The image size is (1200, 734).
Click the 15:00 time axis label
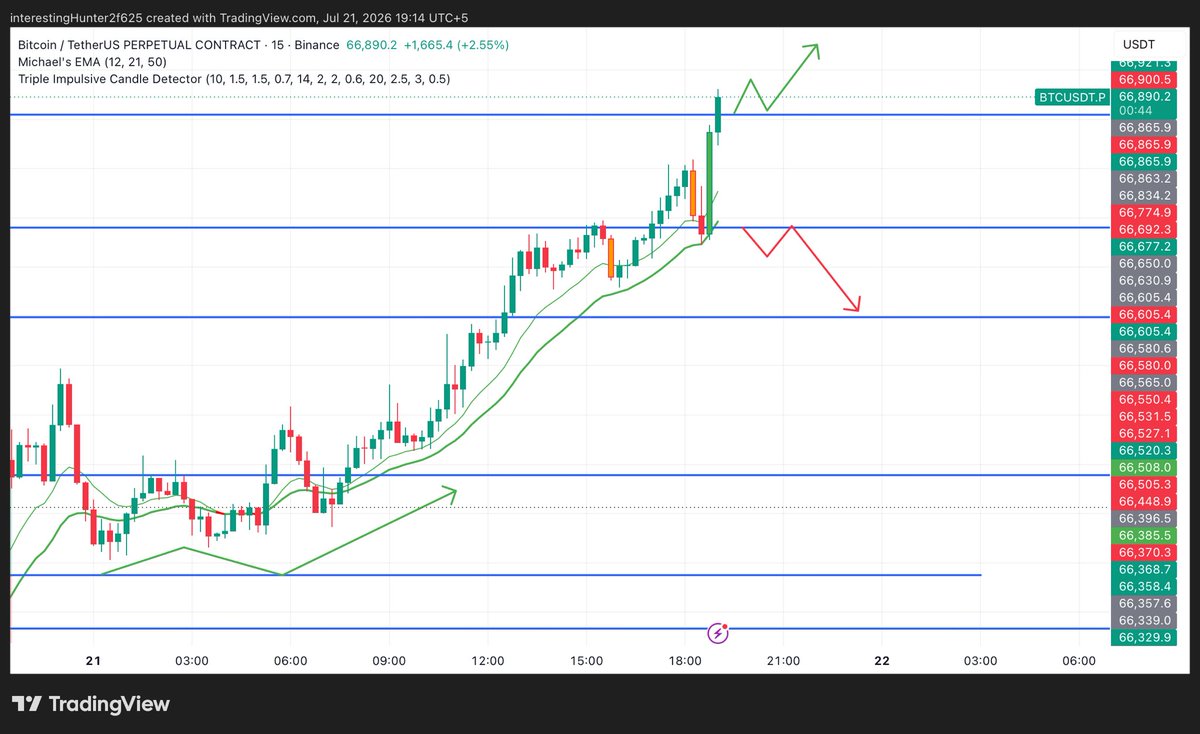586,661
